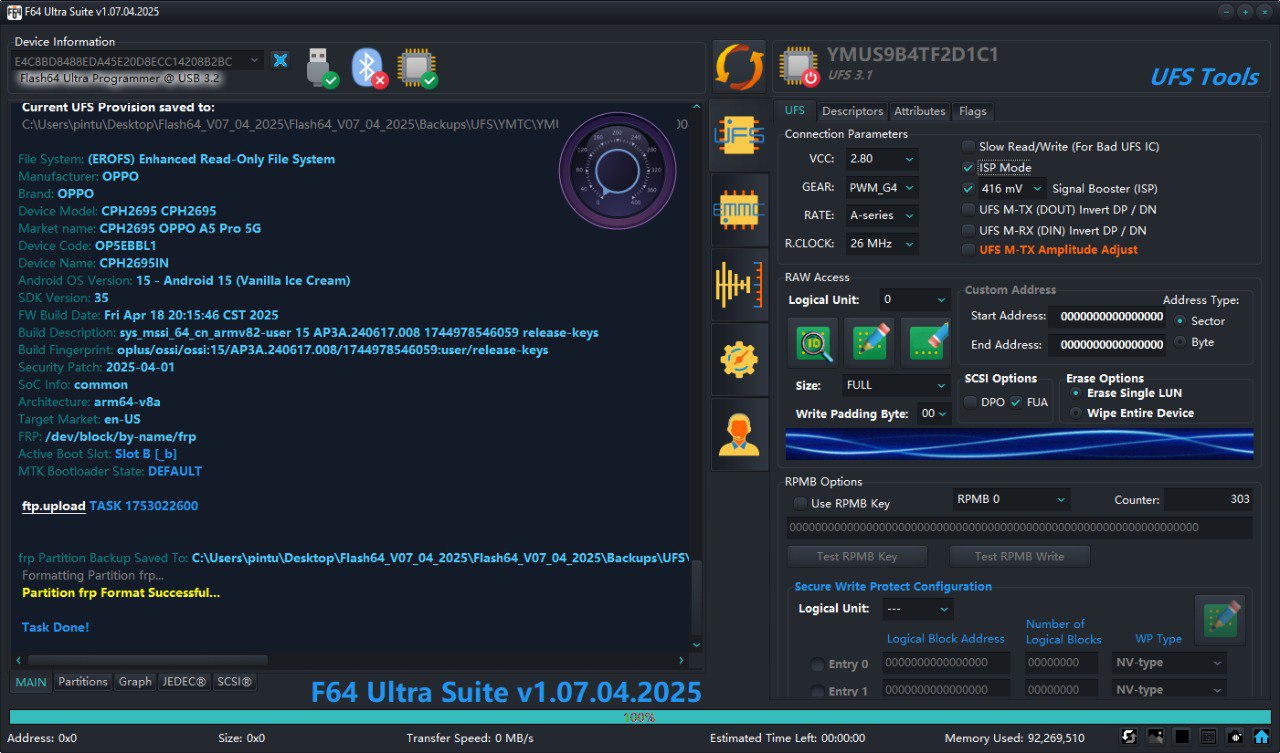The height and width of the screenshot is (753, 1280).
Task: Click the calculator icon in status bar
Action: (x=1208, y=737)
